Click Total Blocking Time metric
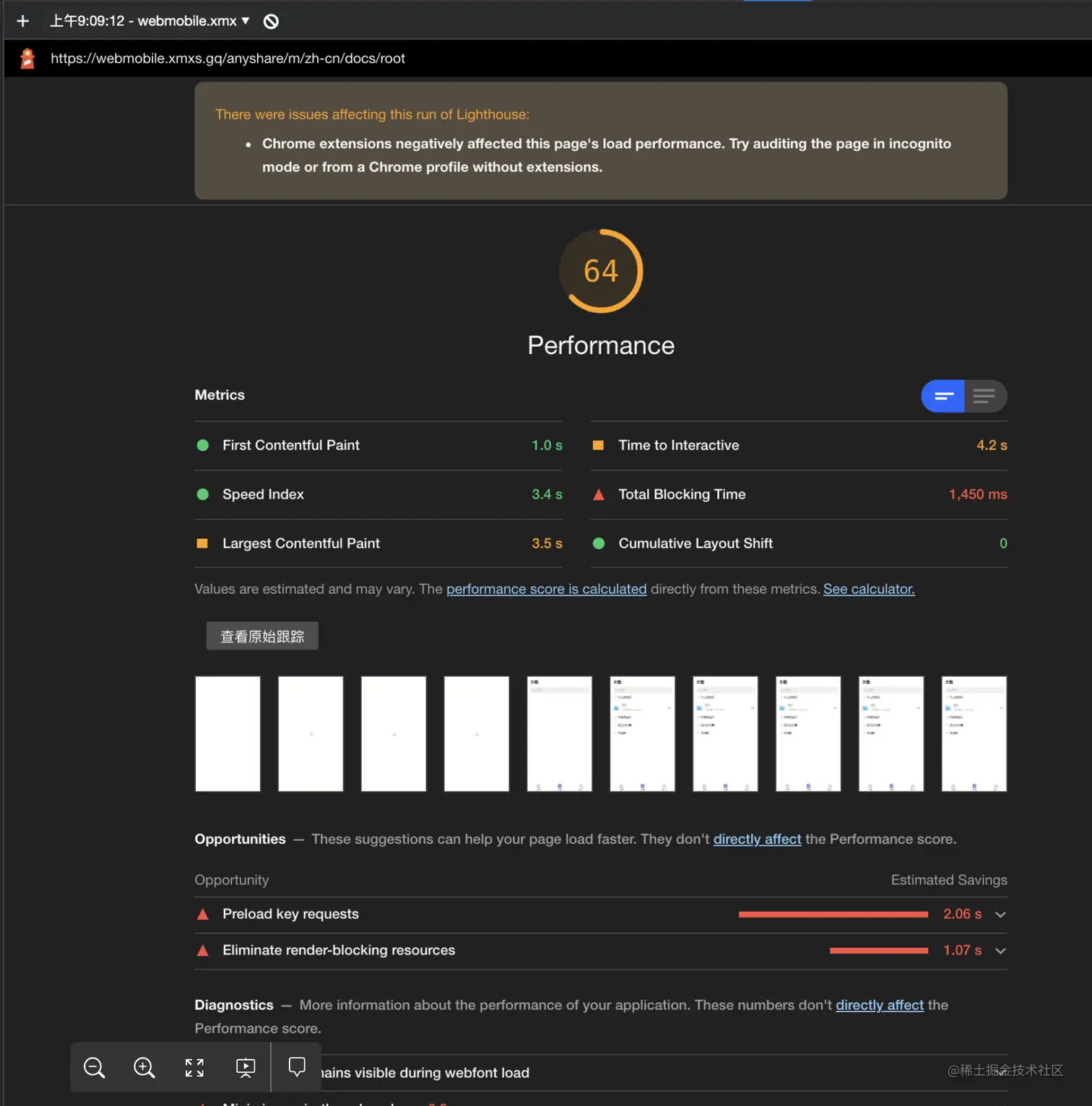The width and height of the screenshot is (1092, 1106). (x=799, y=495)
